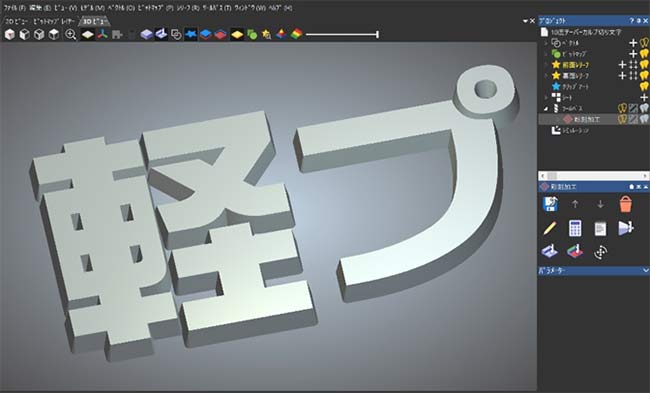This screenshot has width=650, height=393.
Task: Toggle yellow outline bulb on ツールパス row
Action: pos(622,108)
